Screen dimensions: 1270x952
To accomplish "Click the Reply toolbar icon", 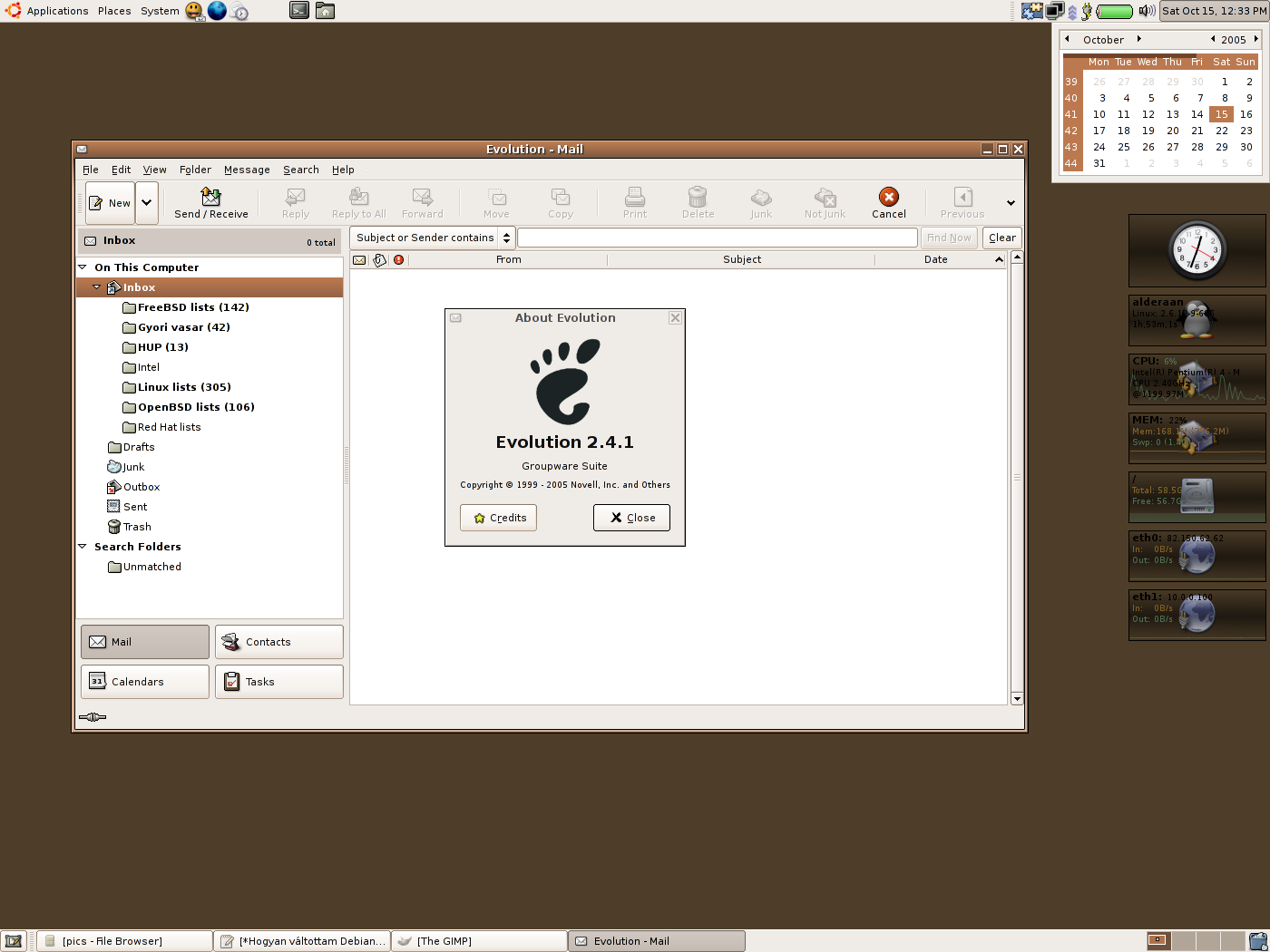I will click(296, 197).
